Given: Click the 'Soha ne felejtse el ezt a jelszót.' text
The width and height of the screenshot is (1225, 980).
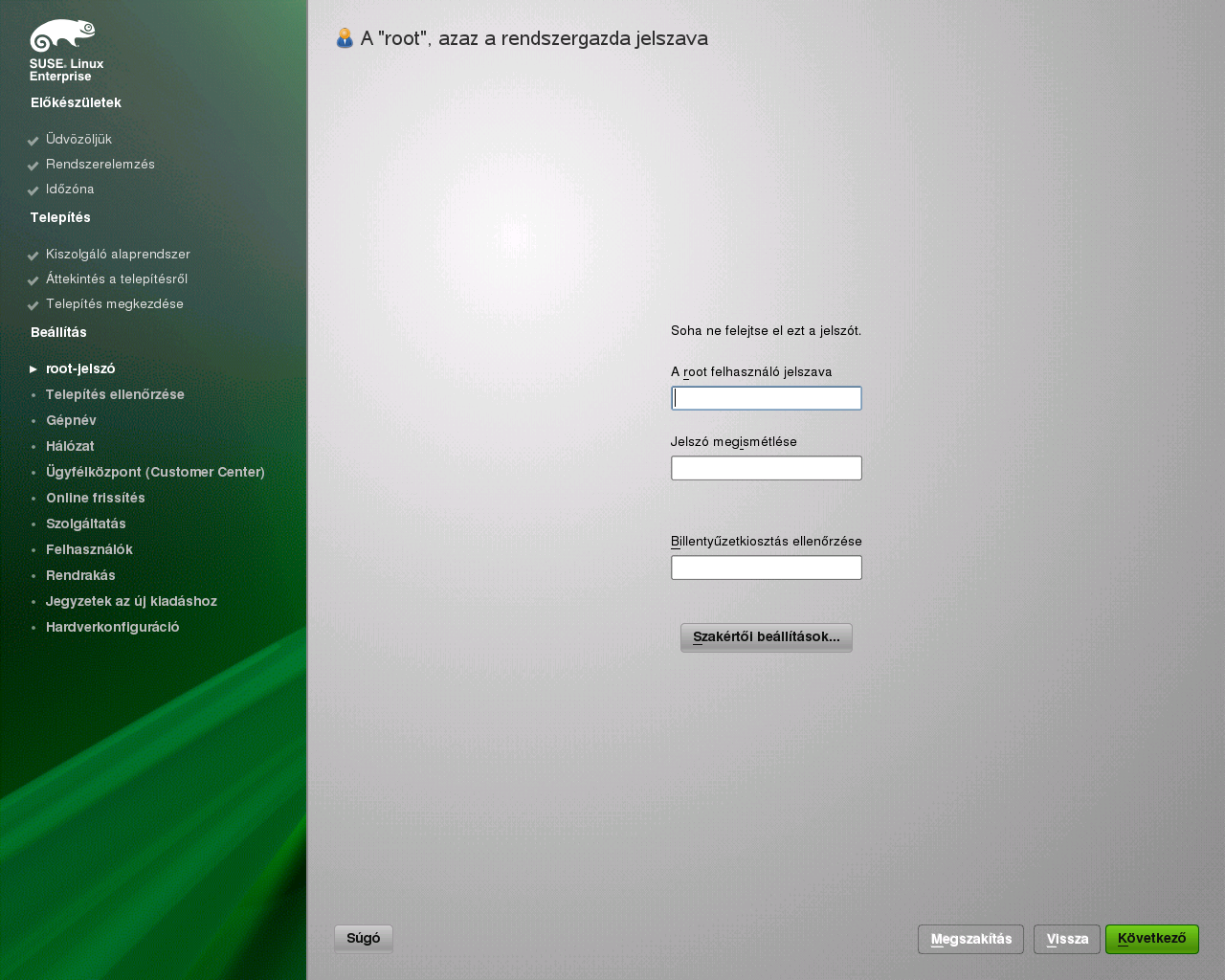Looking at the screenshot, I should [x=766, y=331].
